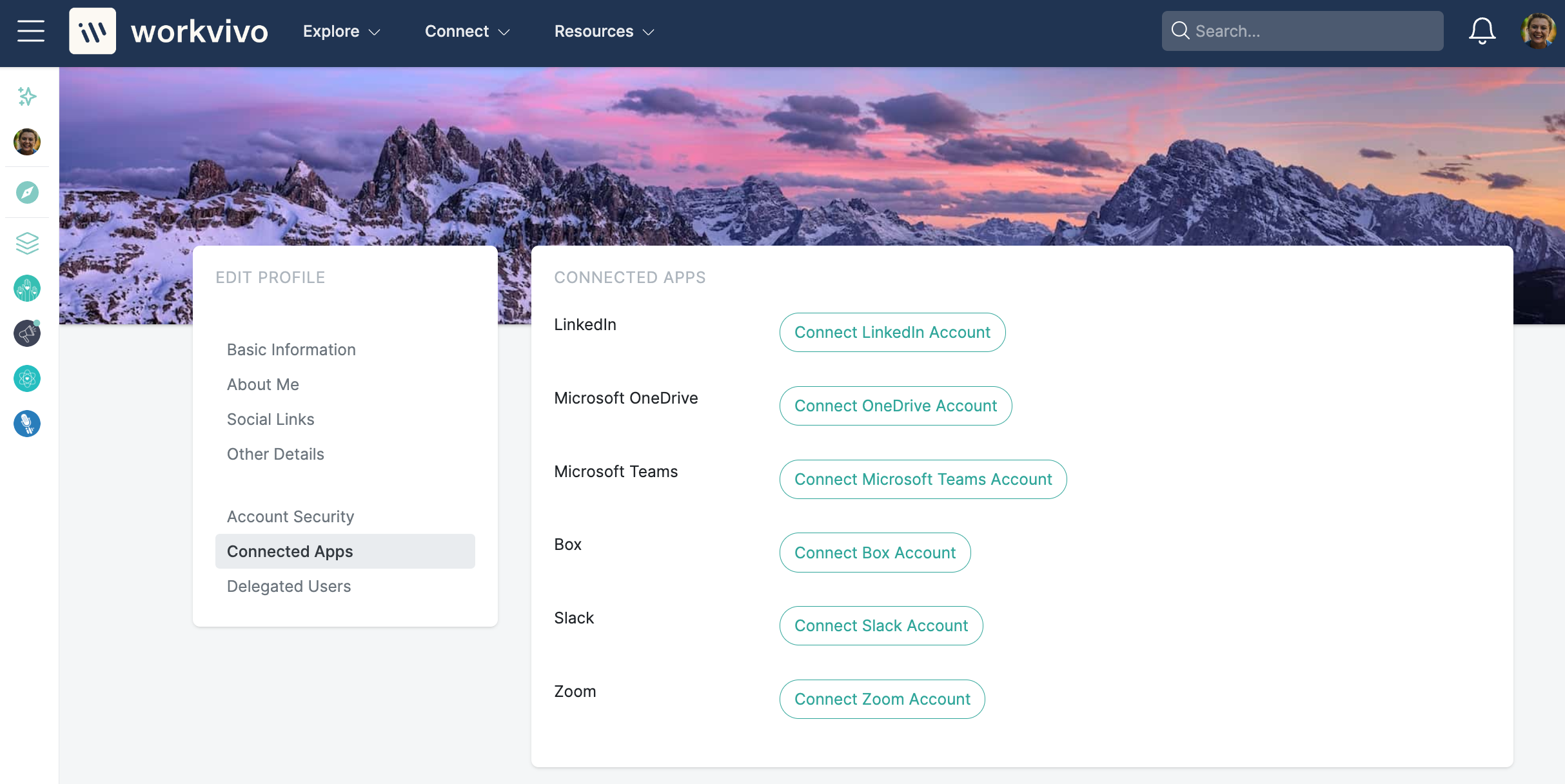Open profile avatar in left sidebar
Screen dimensions: 1565x784
[x=27, y=142]
